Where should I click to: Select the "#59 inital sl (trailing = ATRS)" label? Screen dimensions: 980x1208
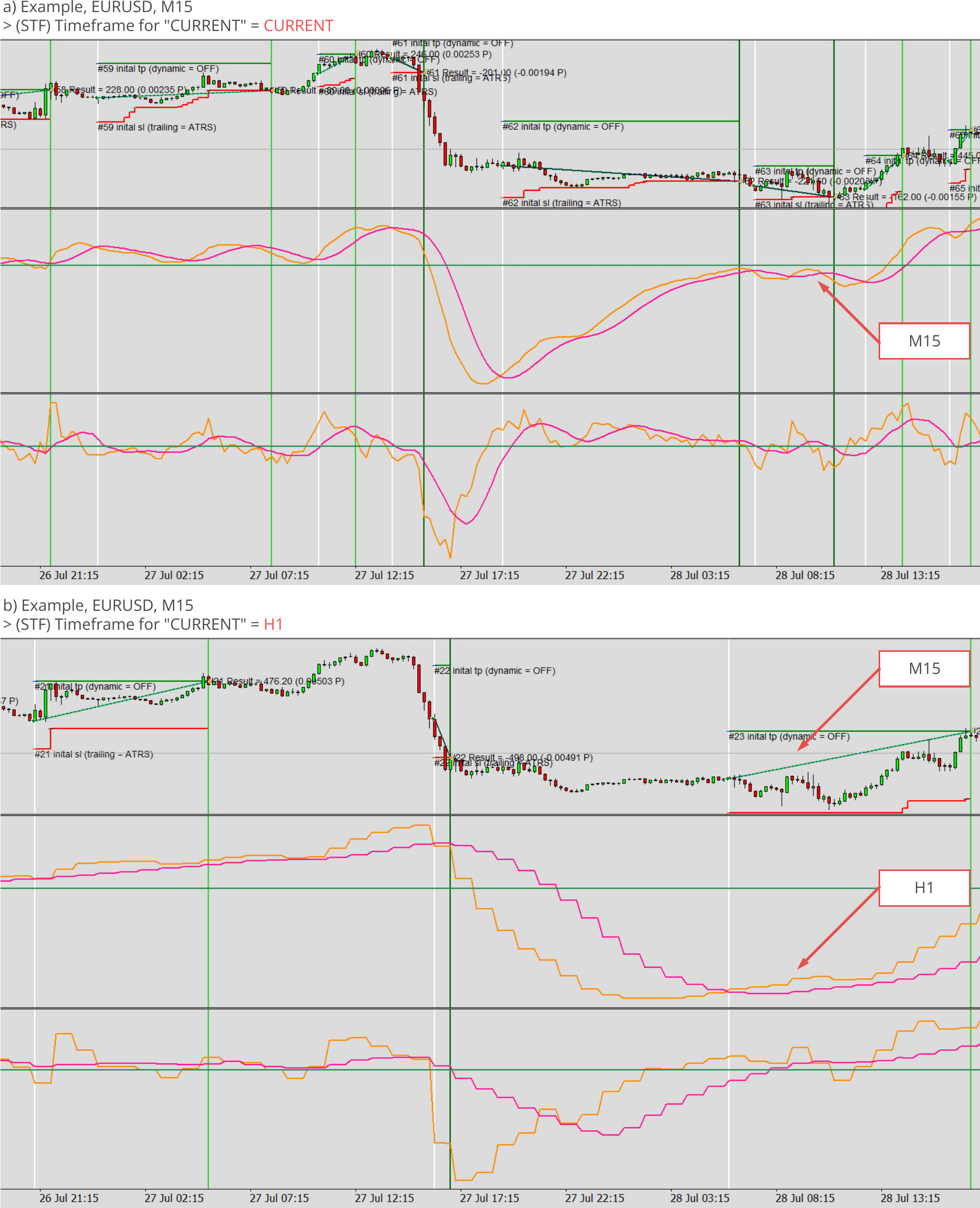coord(157,128)
